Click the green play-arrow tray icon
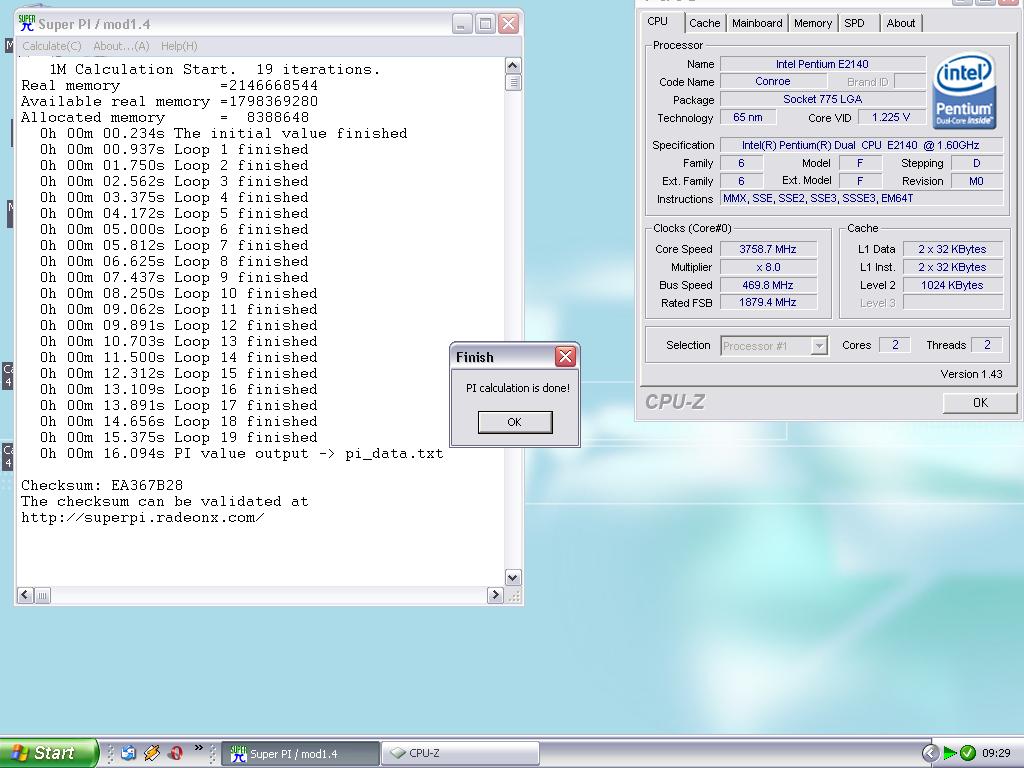1024x768 pixels. [950, 753]
